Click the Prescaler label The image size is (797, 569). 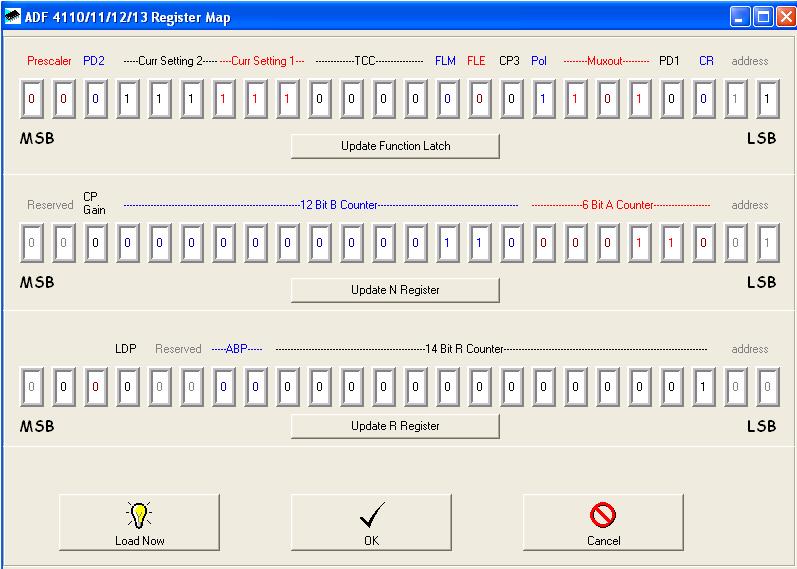click(x=49, y=61)
